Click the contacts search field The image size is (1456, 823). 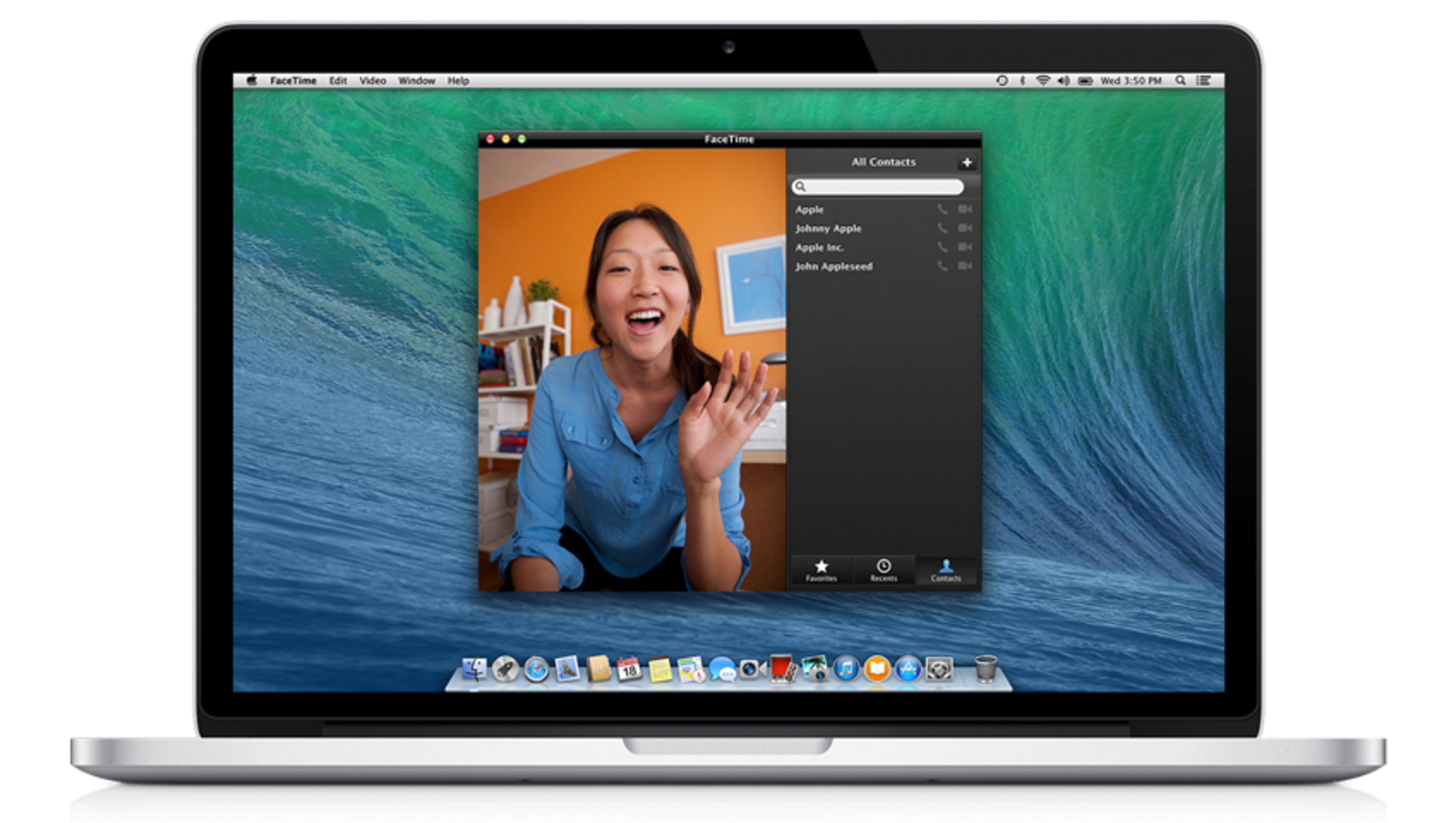tap(882, 187)
